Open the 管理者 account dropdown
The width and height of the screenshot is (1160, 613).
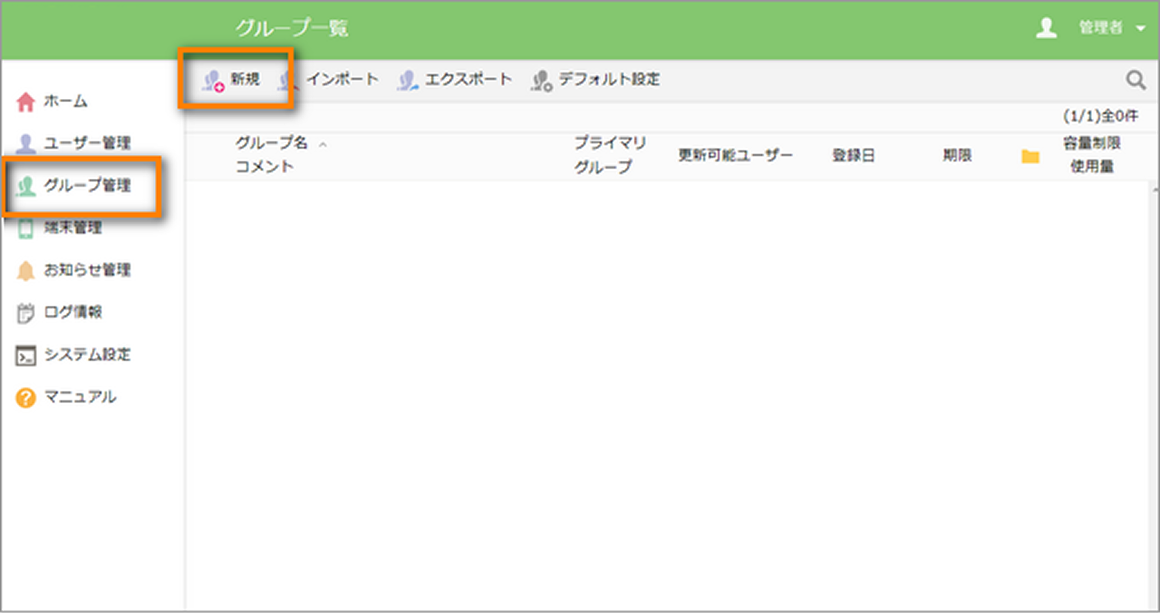pyautogui.click(x=1105, y=28)
